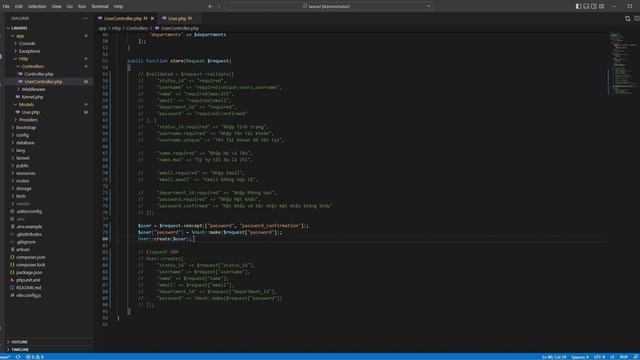The height and width of the screenshot is (360, 640).
Task: Toggle the bottom panel layout icon
Action: pyautogui.click(x=586, y=6)
